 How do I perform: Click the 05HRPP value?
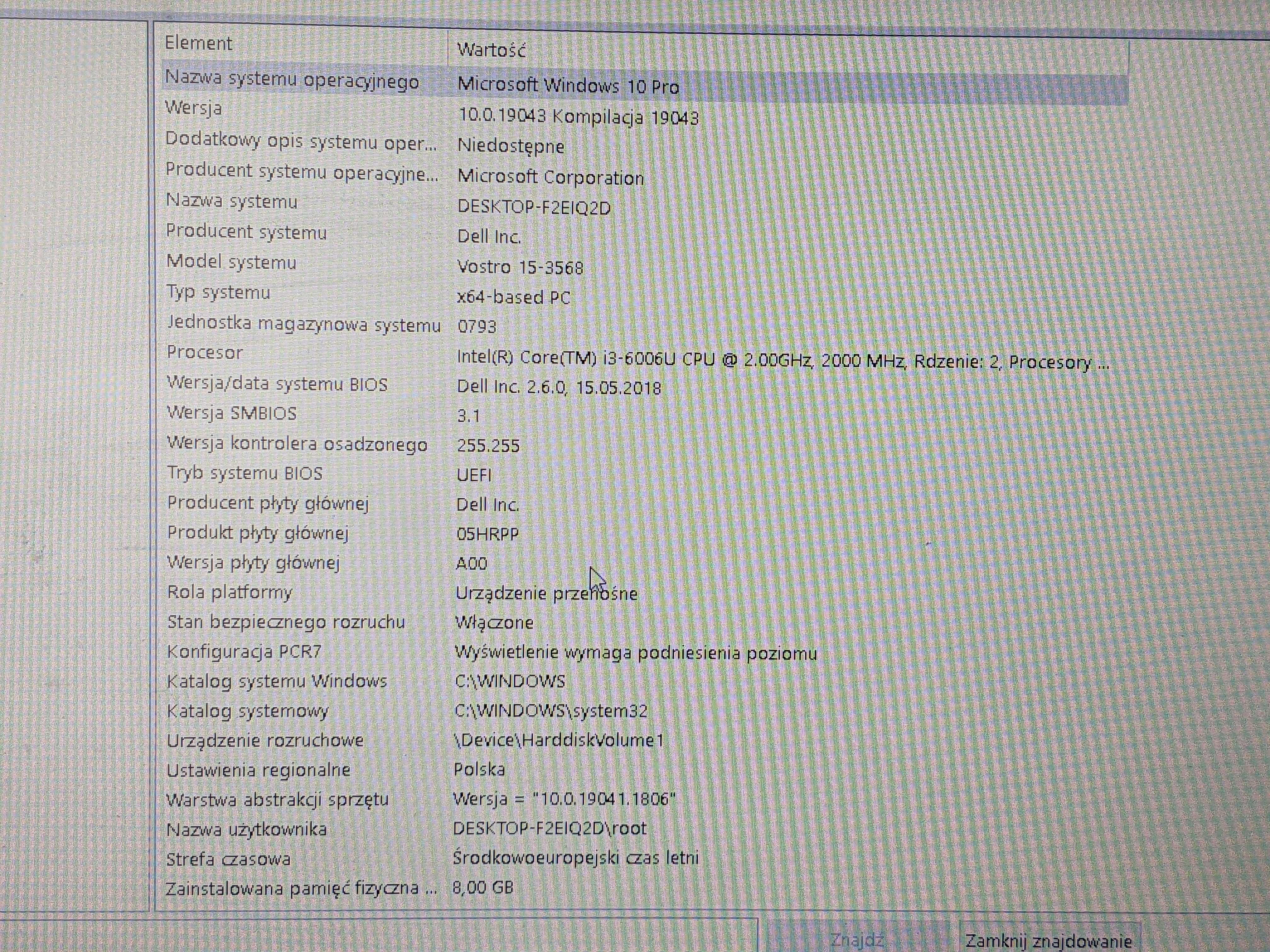488,534
